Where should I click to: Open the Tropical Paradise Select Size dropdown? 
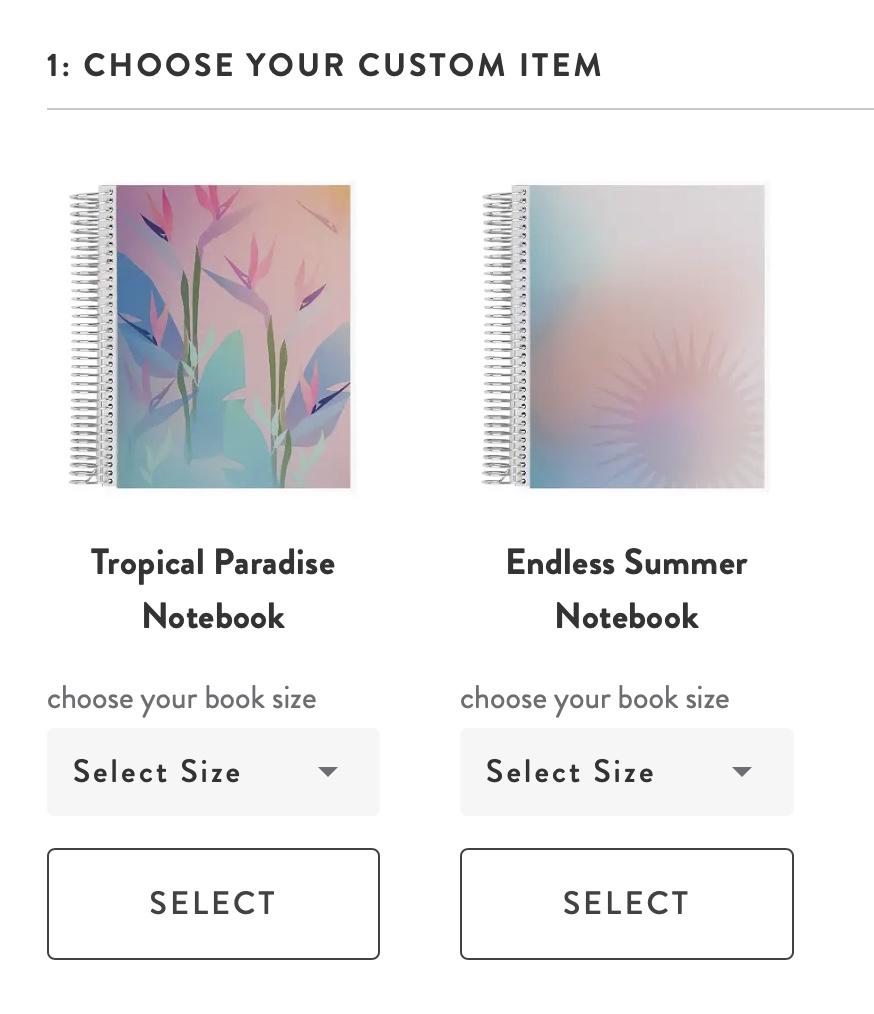point(213,772)
